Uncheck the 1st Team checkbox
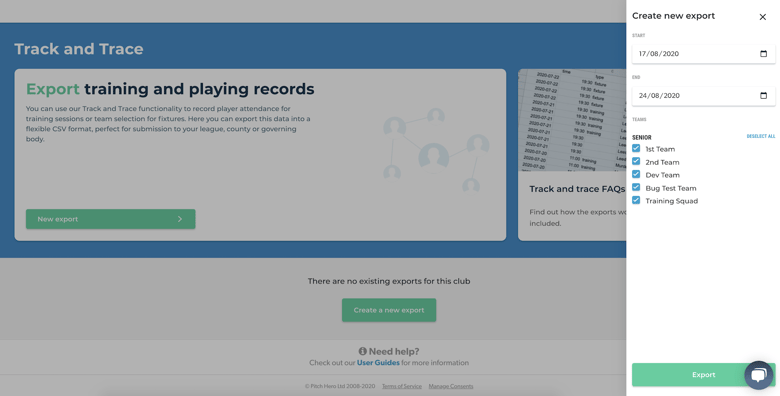This screenshot has width=780, height=396. (636, 148)
